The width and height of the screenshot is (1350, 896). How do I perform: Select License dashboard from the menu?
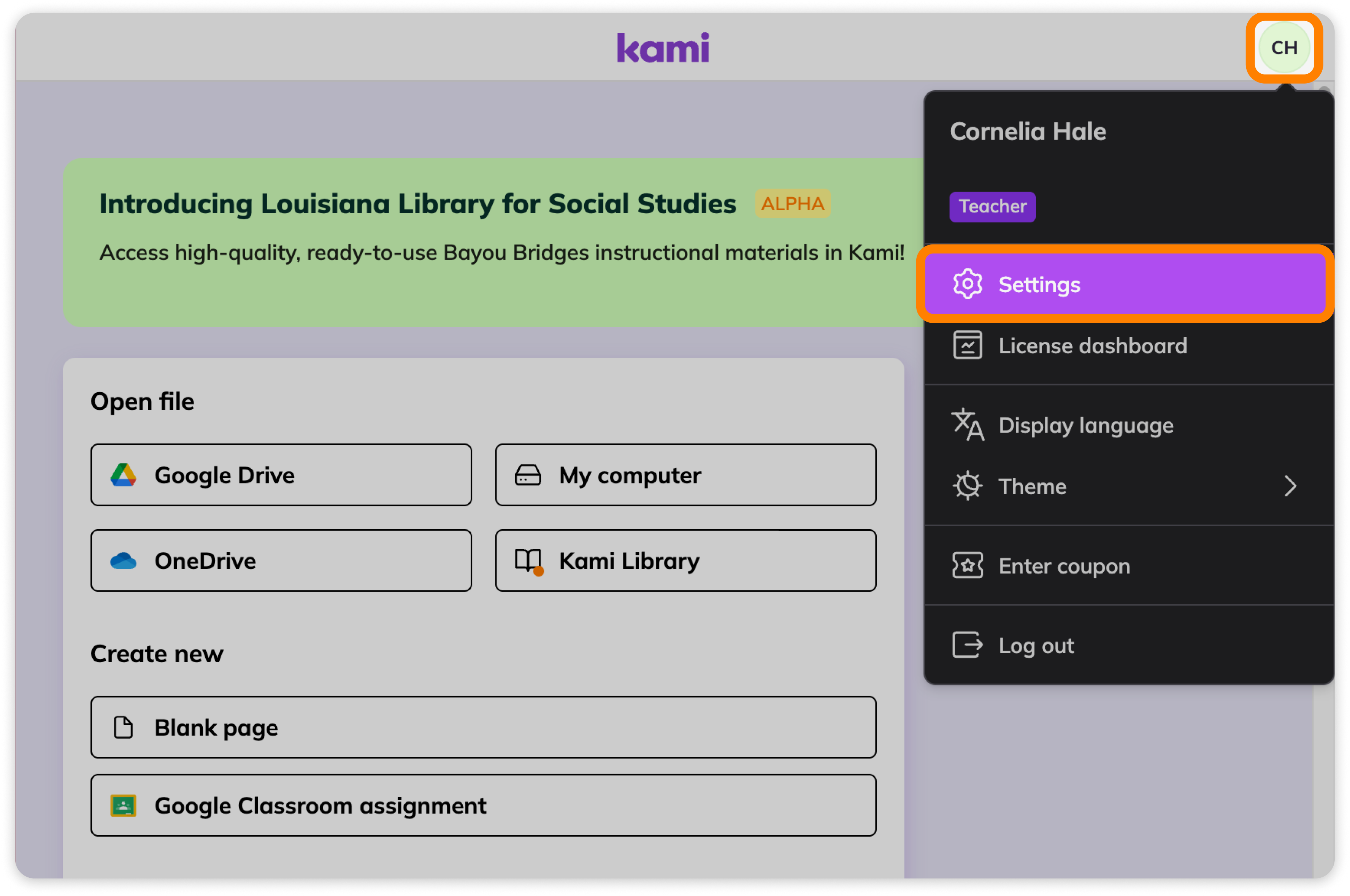click(1128, 346)
